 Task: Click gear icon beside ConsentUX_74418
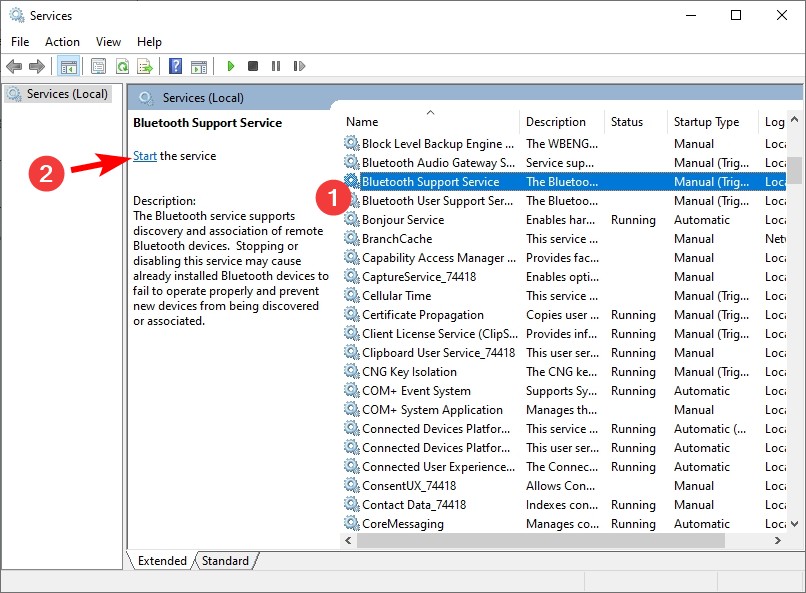[352, 486]
